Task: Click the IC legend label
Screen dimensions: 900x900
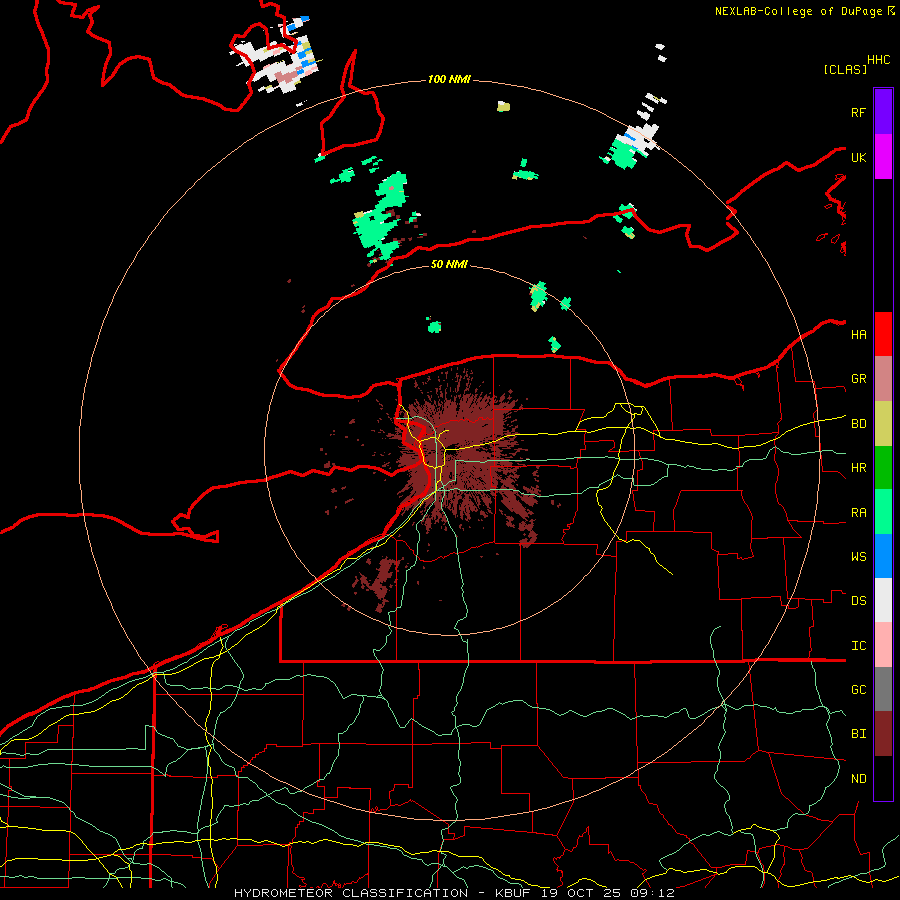Action: coord(858,646)
